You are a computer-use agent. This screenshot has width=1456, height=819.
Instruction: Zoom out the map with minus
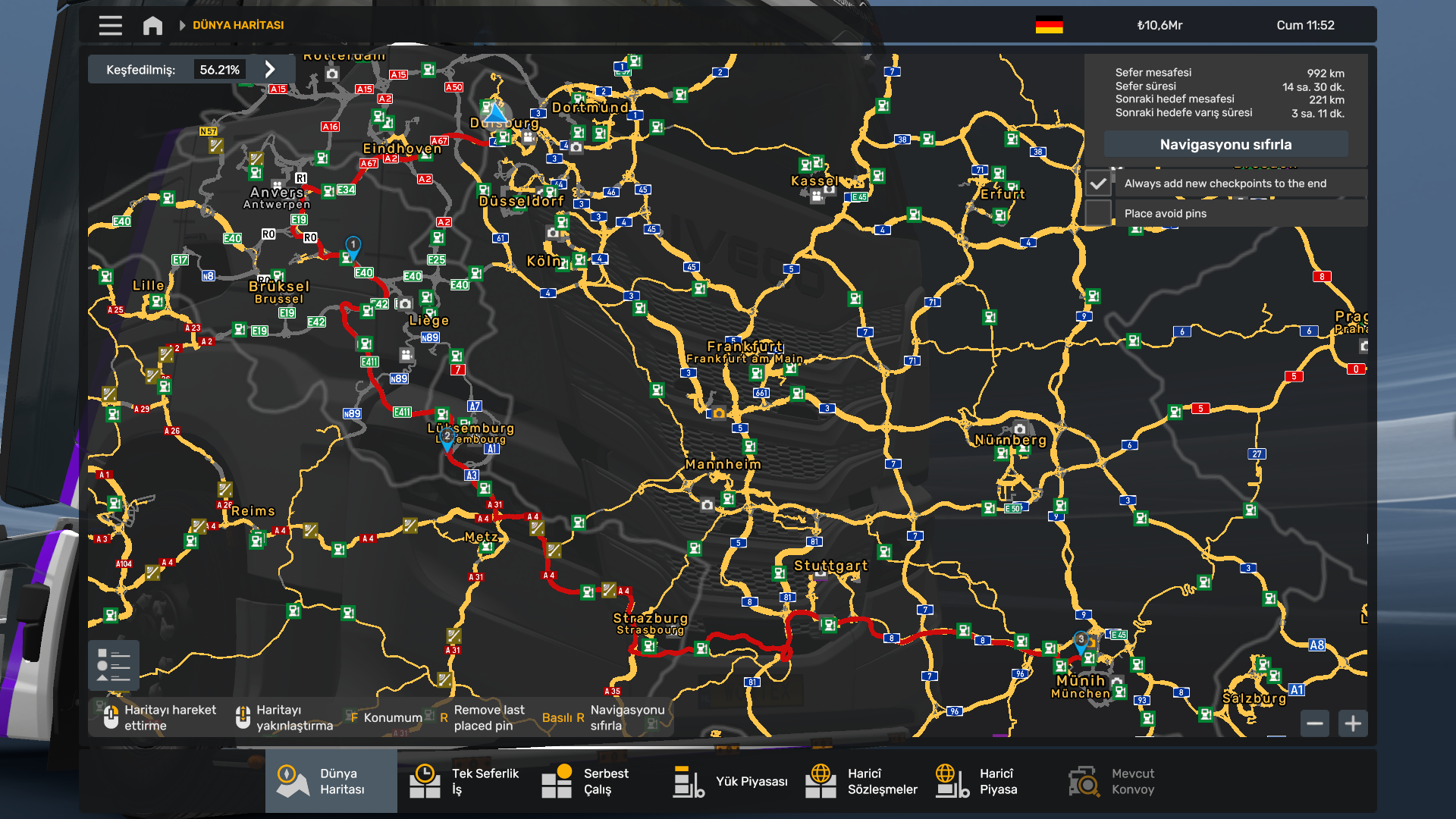pos(1315,723)
